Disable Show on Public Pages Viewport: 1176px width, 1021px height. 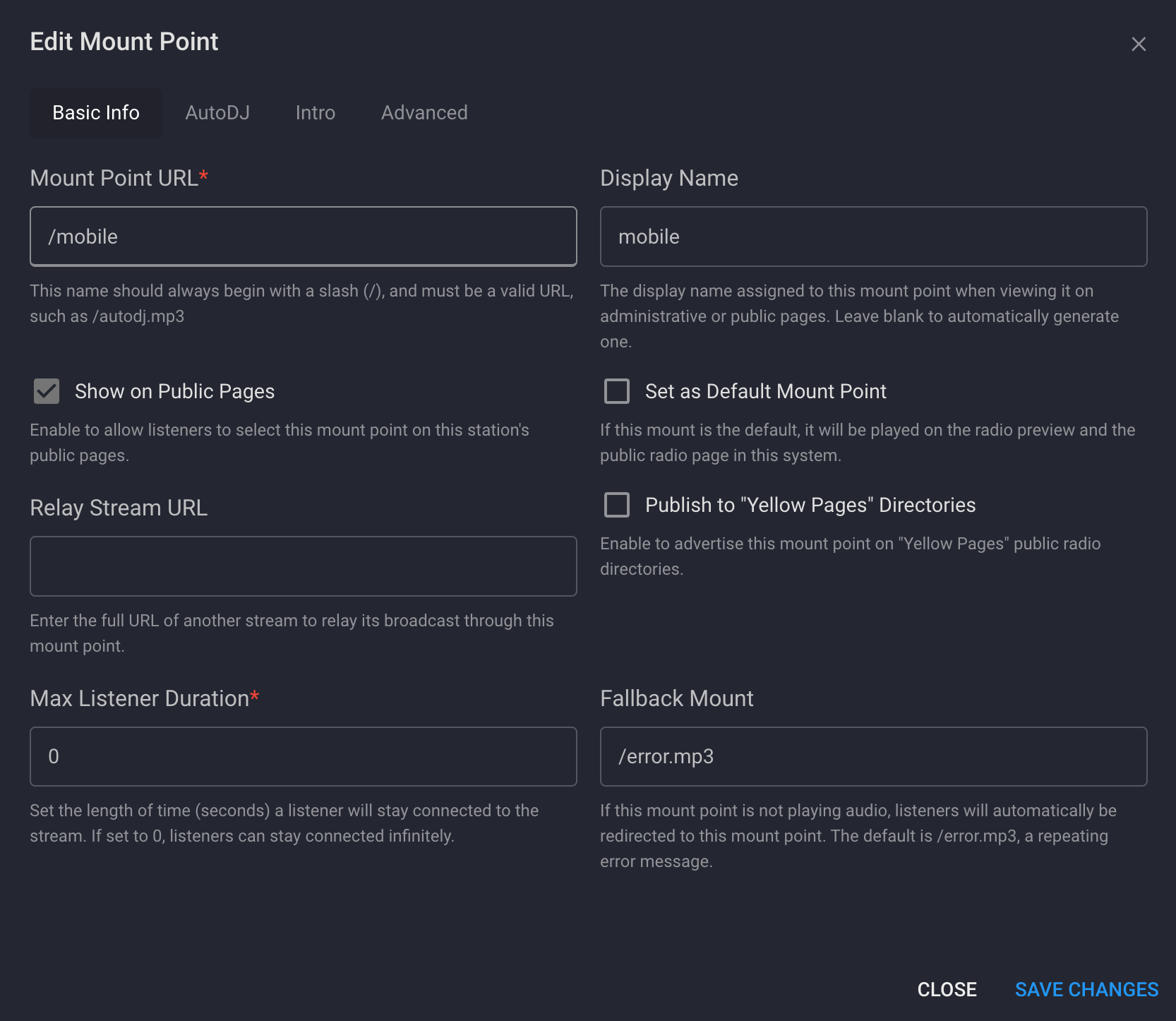click(46, 391)
